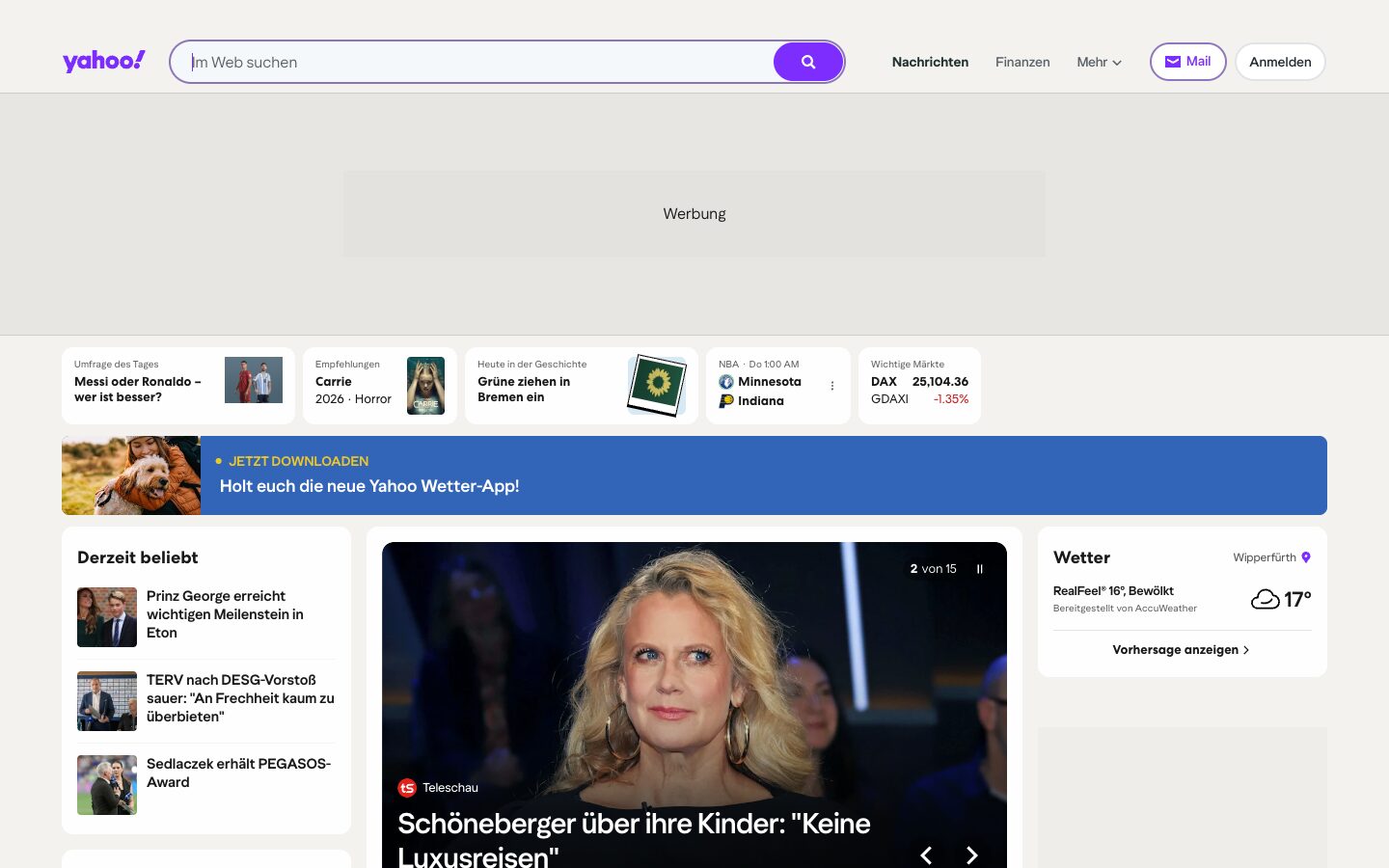Expand the Mehr dropdown menu
The width and height of the screenshot is (1389, 868).
pos(1100,62)
